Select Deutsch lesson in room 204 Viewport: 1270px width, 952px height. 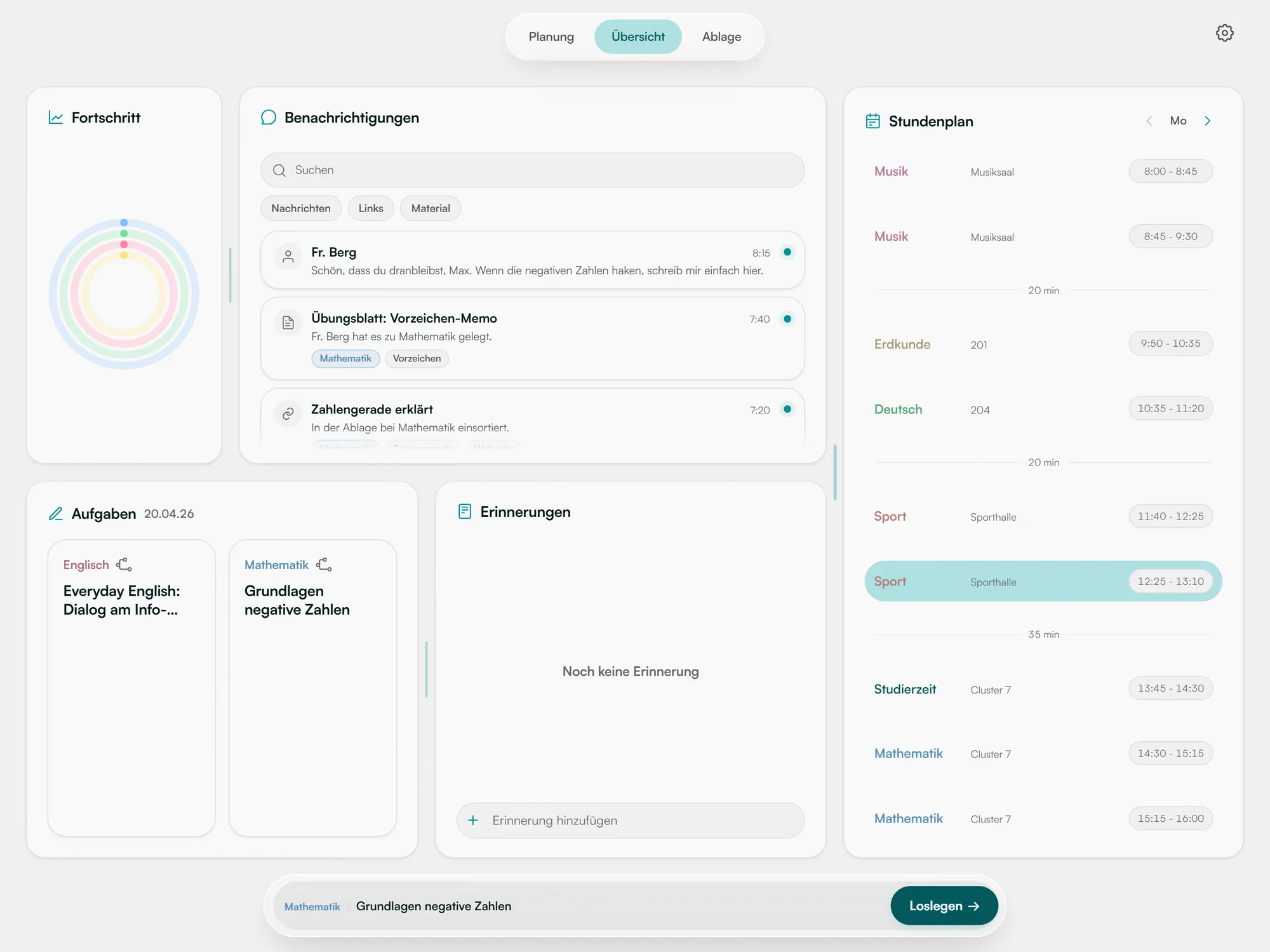point(1043,409)
